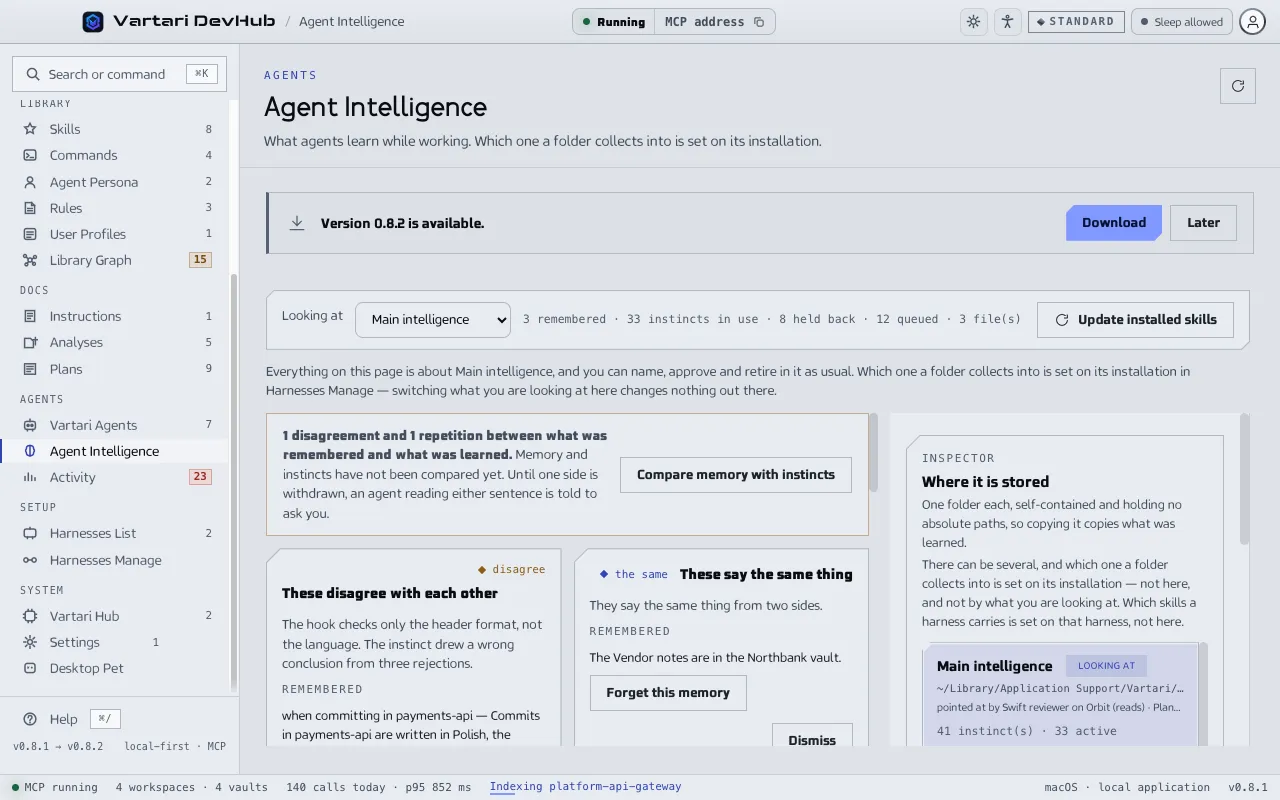Click the Running status indicator
The height and width of the screenshot is (800, 1280).
click(613, 22)
